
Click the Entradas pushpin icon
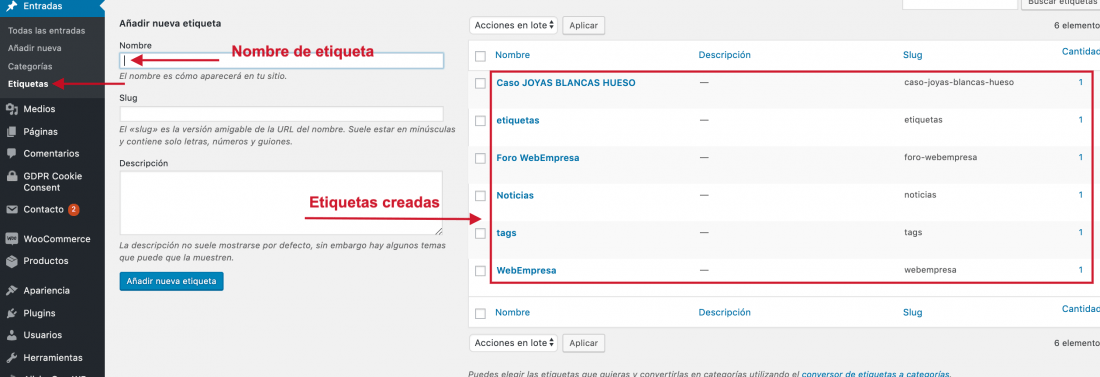coord(12,6)
